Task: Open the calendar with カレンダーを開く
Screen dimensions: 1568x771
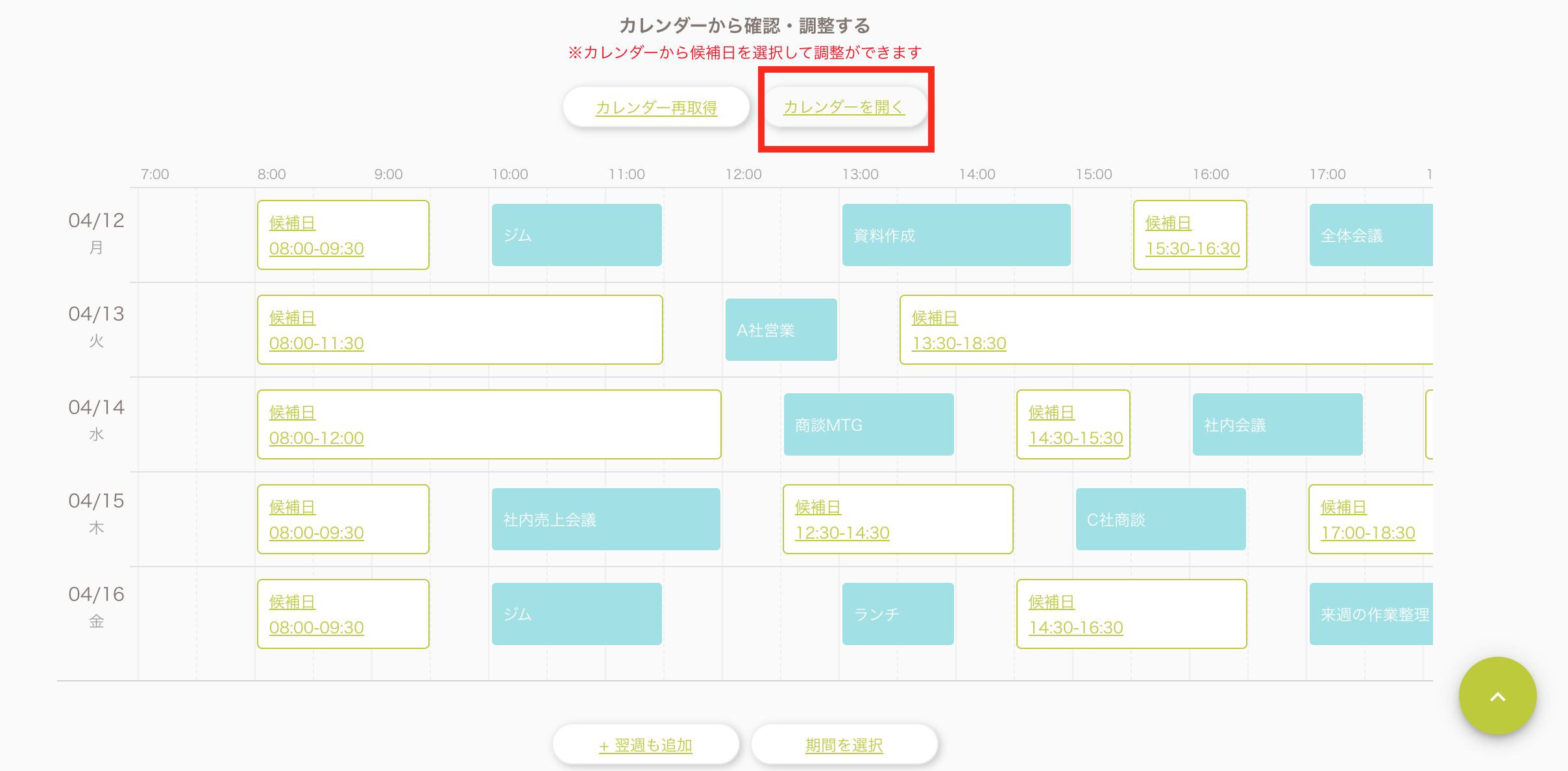Action: (844, 107)
